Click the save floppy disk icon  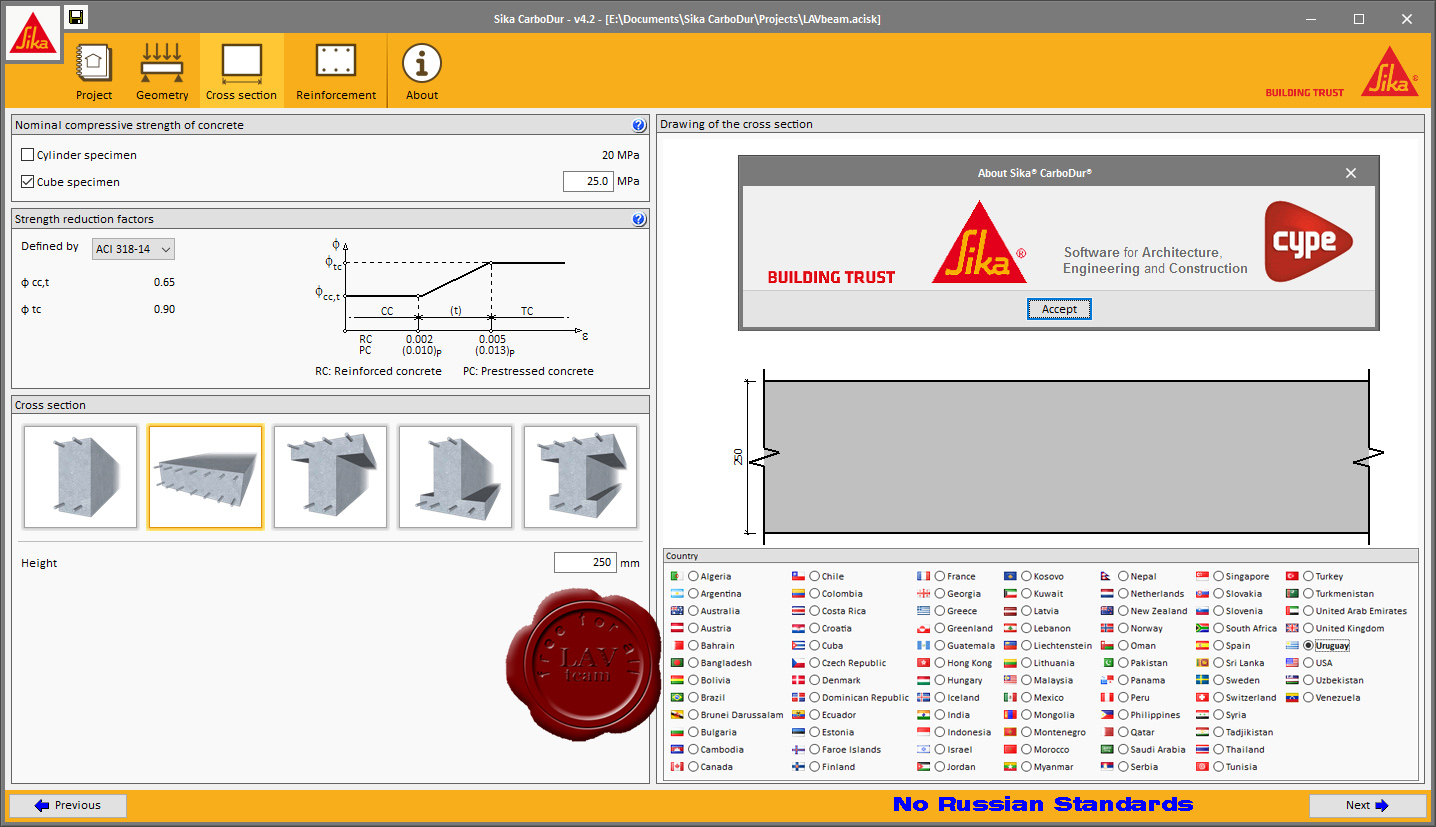click(x=76, y=17)
